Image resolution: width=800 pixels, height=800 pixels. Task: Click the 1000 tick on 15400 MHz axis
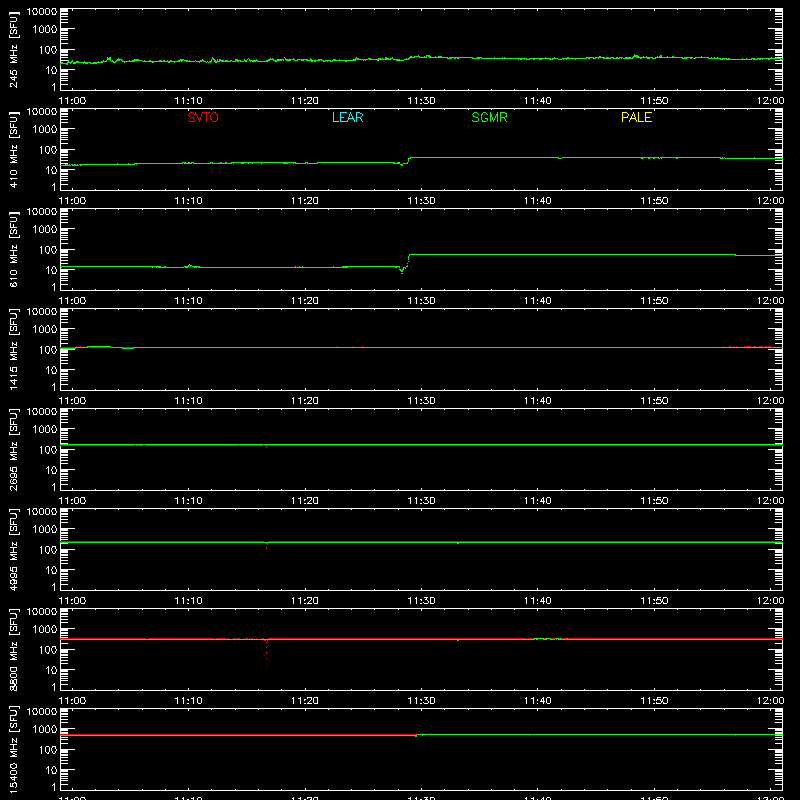pyautogui.click(x=45, y=730)
